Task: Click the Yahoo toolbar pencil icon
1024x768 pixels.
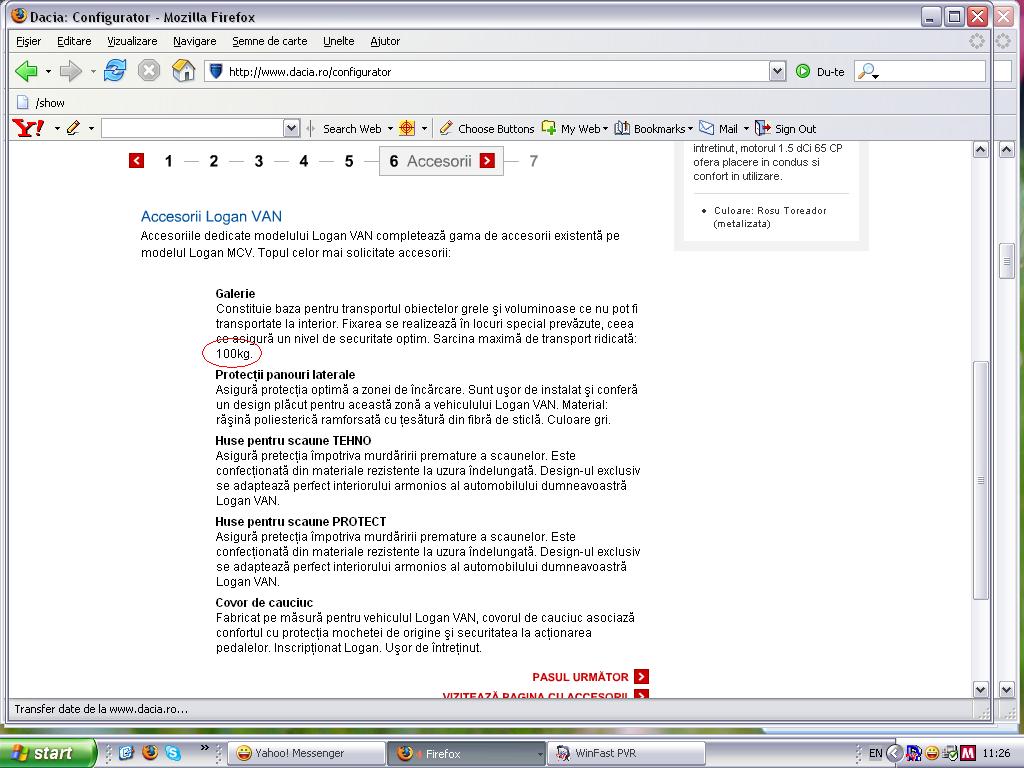Action: pyautogui.click(x=73, y=128)
